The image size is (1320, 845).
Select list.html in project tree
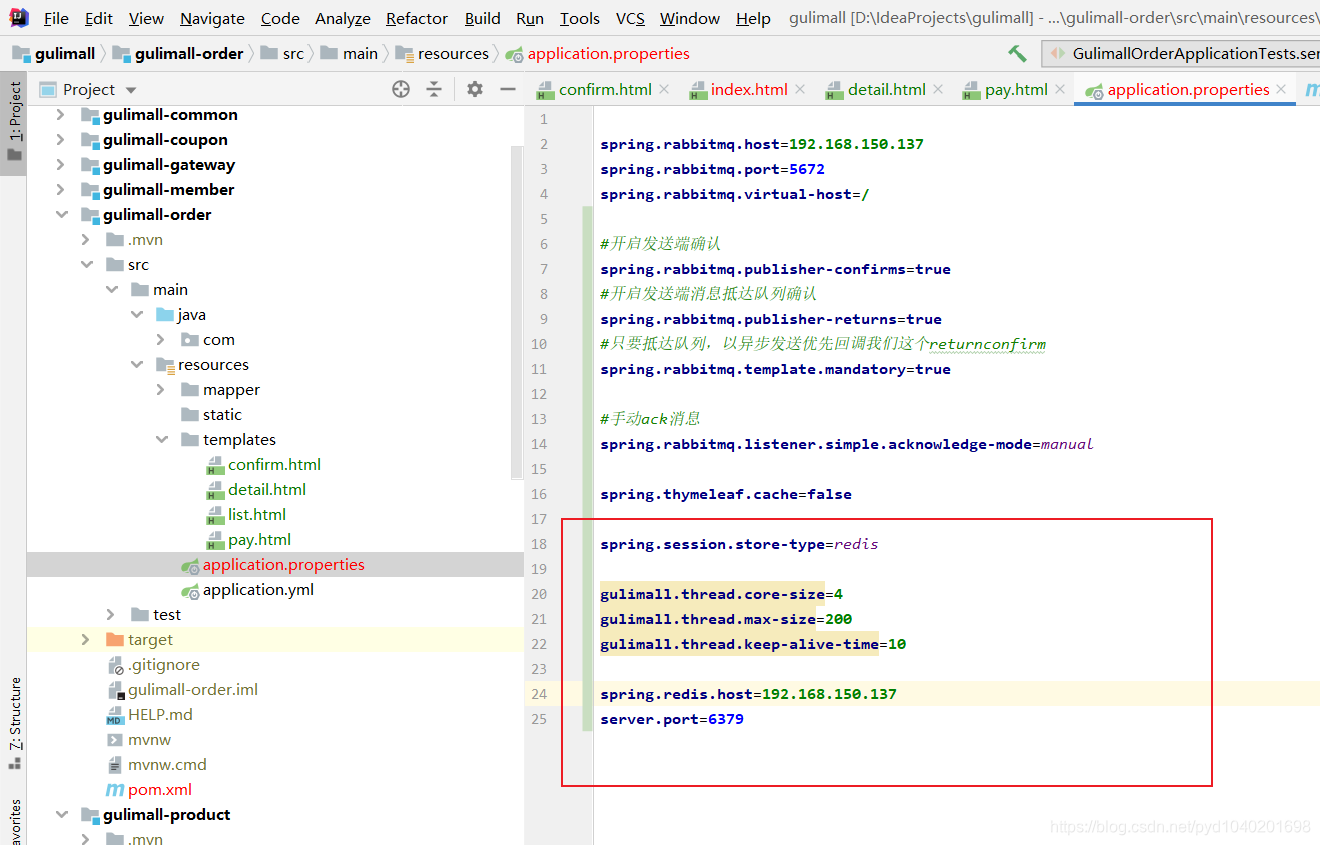[x=246, y=514]
